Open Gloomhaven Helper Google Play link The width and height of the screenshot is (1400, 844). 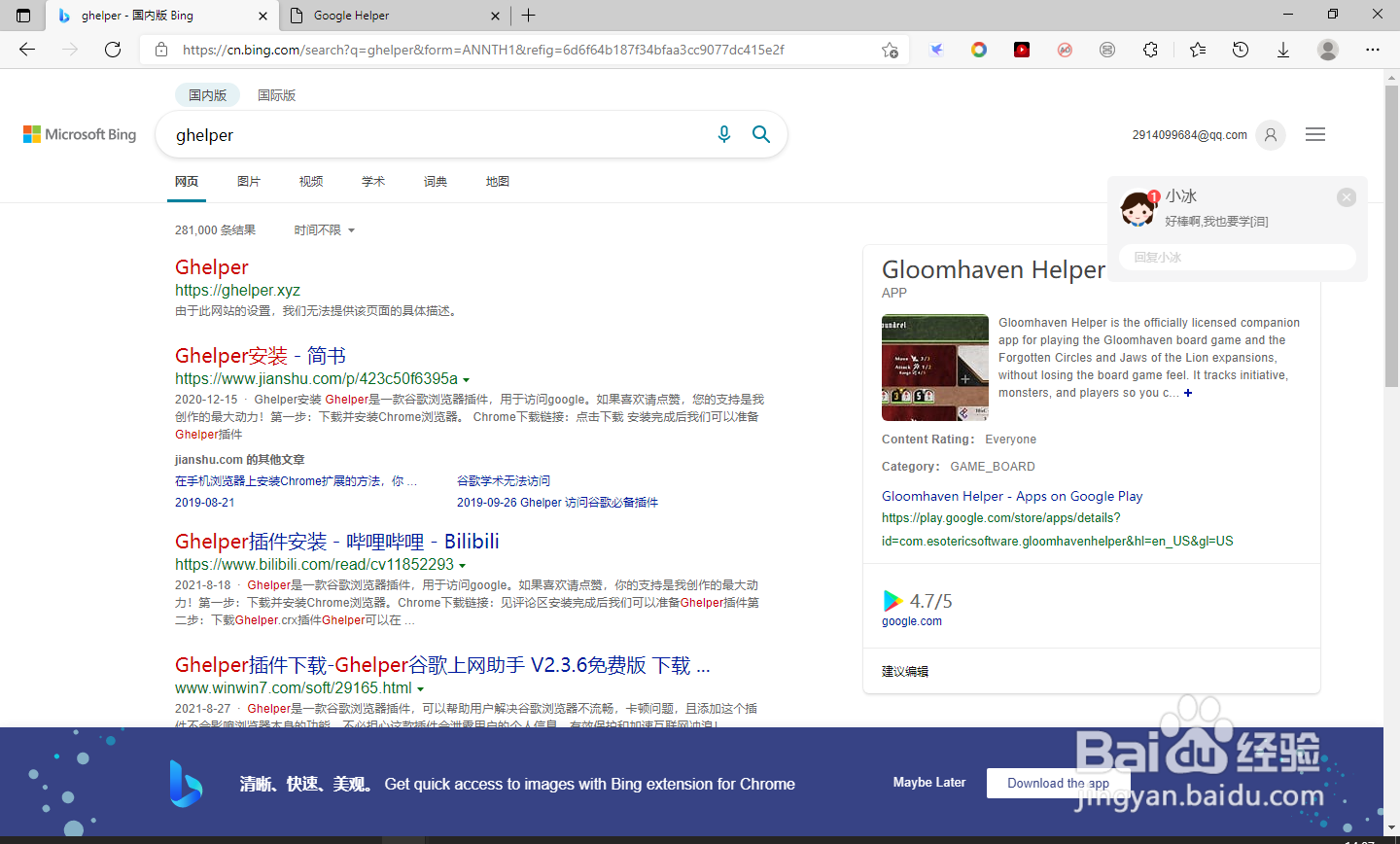pyautogui.click(x=1012, y=496)
